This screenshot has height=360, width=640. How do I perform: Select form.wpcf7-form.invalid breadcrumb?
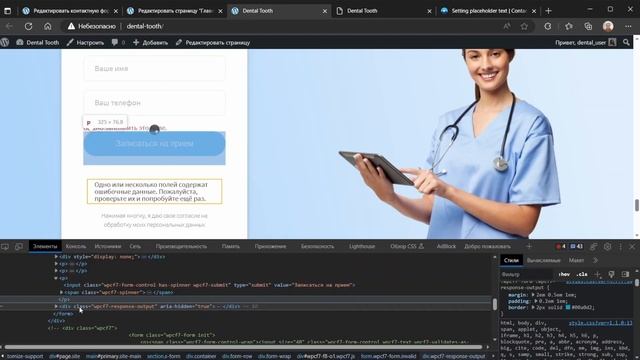tap(388, 356)
